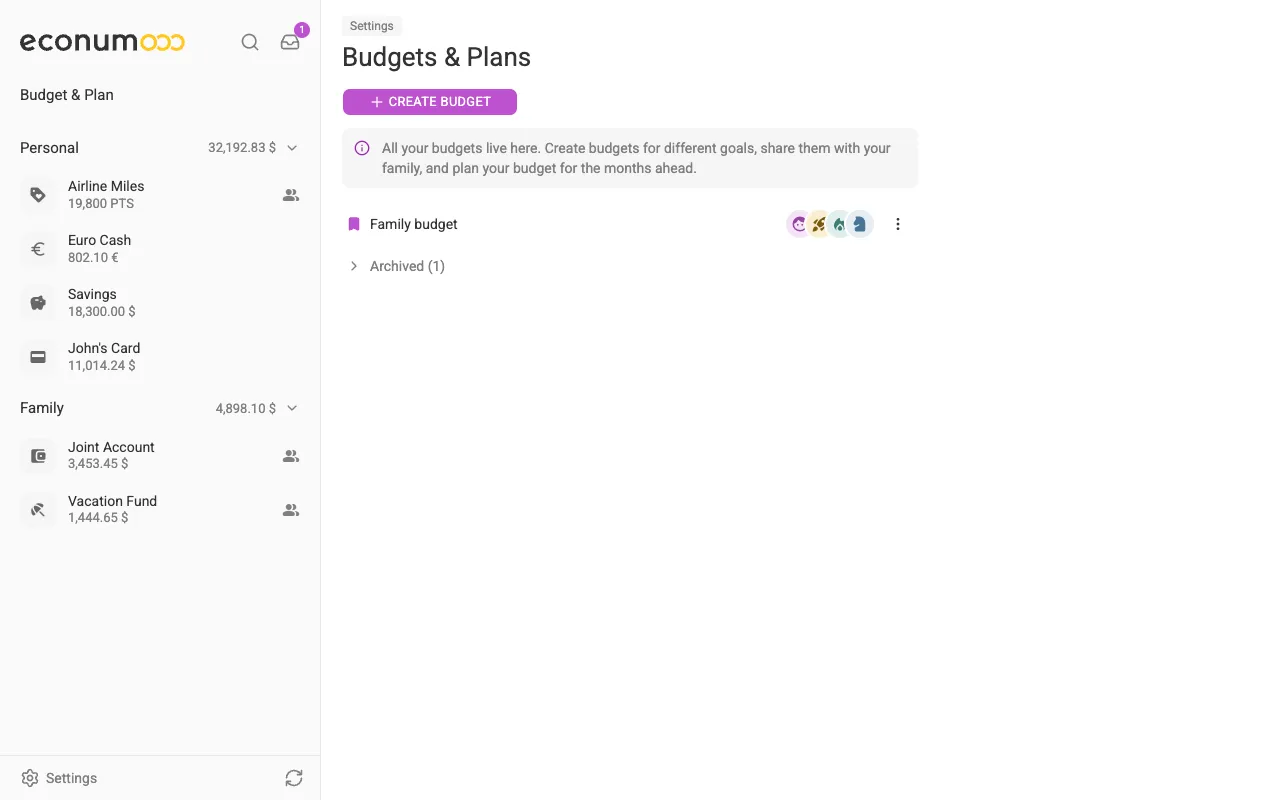Image resolution: width=1280 pixels, height=800 pixels.
Task: Click the Savings piggy bank icon
Action: (38, 303)
